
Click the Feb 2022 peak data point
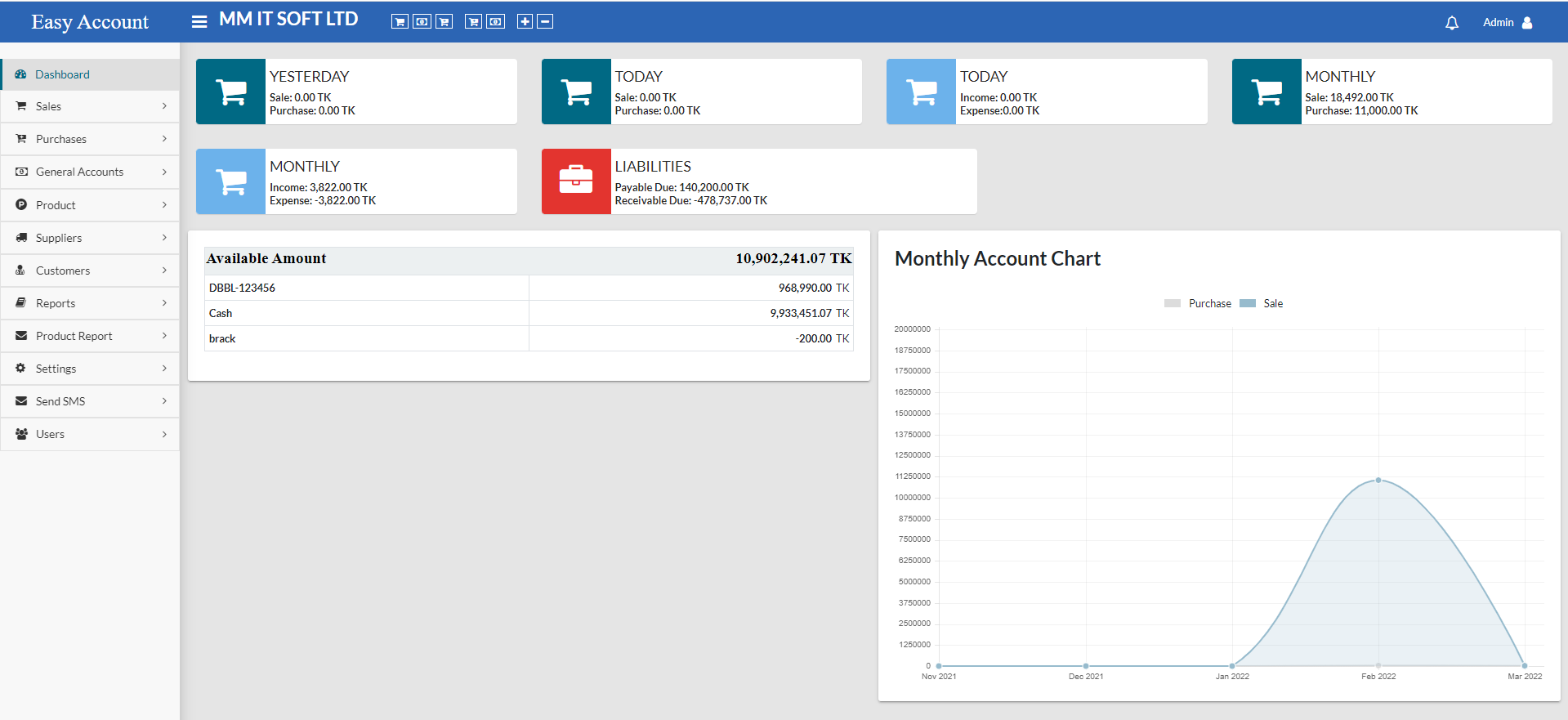pos(1378,480)
